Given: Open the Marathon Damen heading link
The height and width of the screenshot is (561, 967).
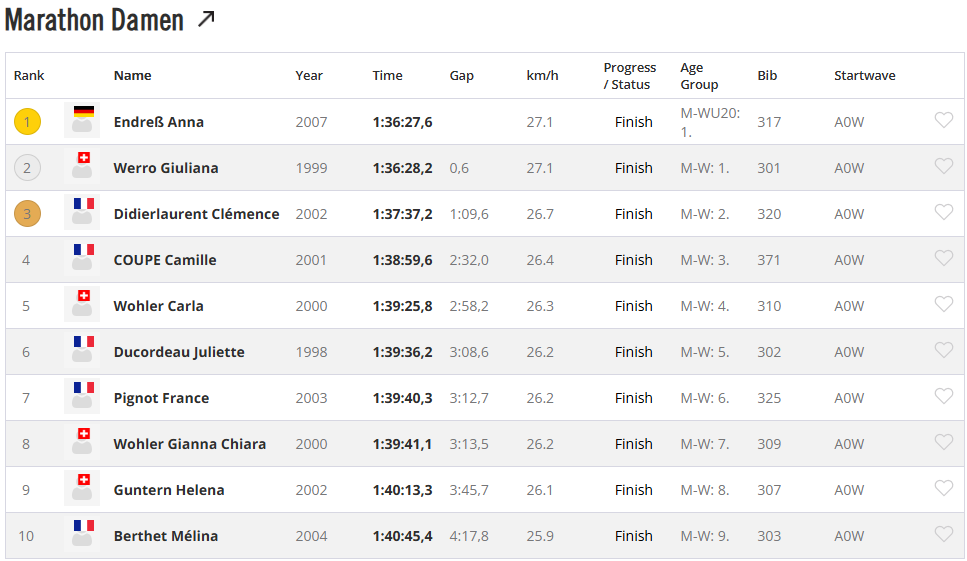Looking at the screenshot, I should point(94,20).
